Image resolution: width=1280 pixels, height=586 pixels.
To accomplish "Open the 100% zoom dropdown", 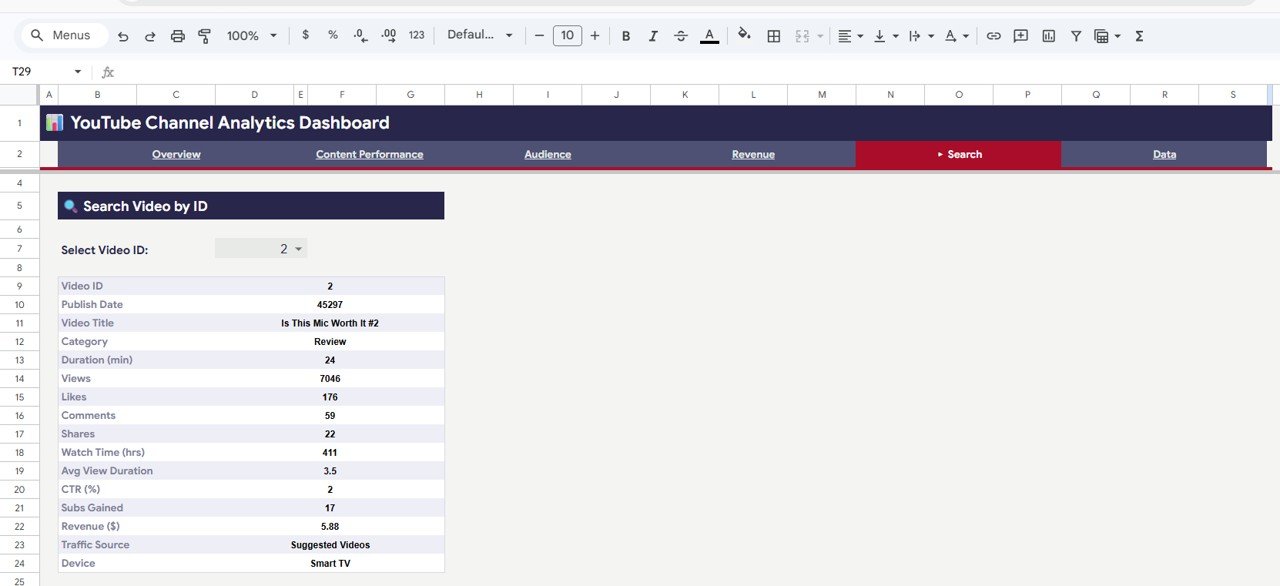I will coord(252,36).
